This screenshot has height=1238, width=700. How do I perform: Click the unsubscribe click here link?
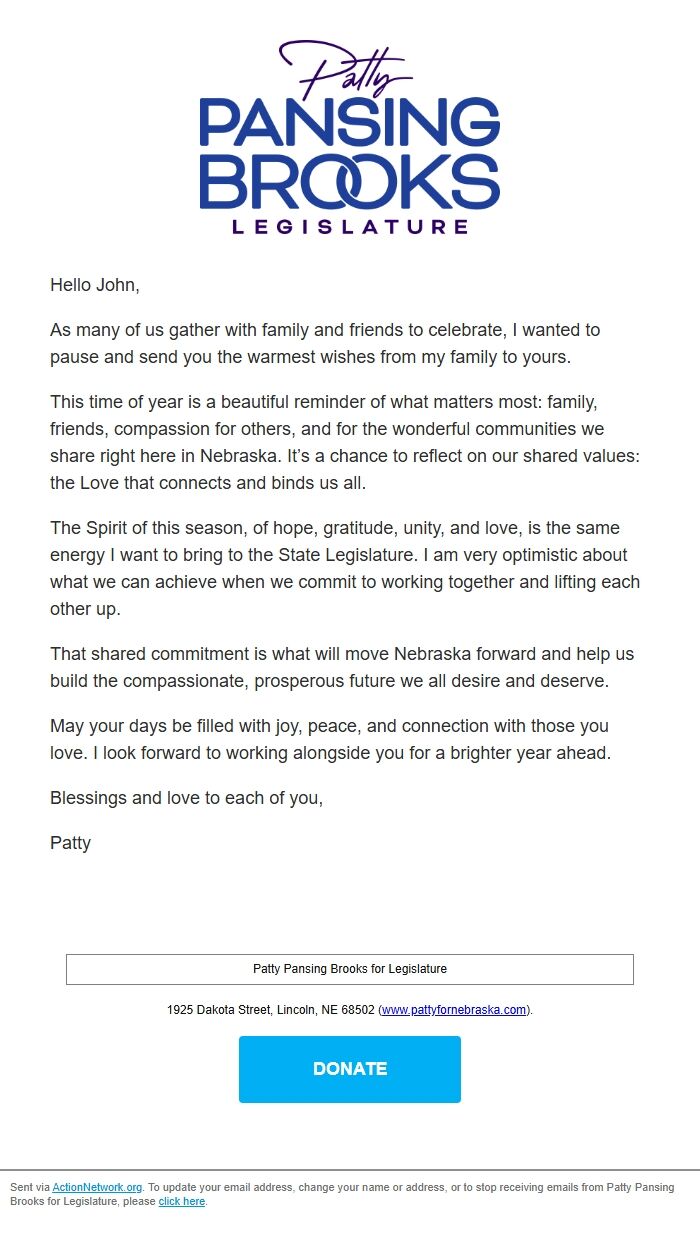(182, 1201)
